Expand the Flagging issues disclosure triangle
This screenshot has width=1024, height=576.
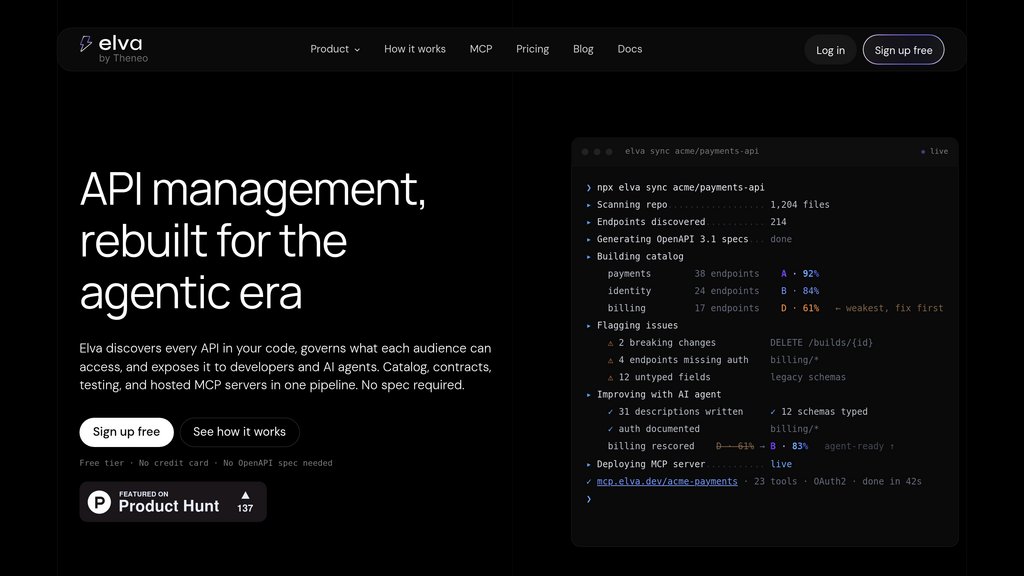(x=588, y=325)
